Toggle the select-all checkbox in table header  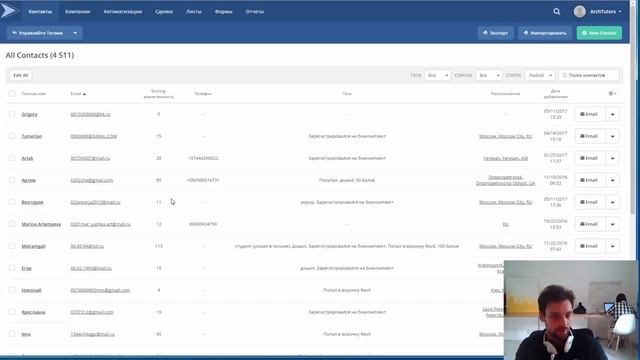coord(12,93)
